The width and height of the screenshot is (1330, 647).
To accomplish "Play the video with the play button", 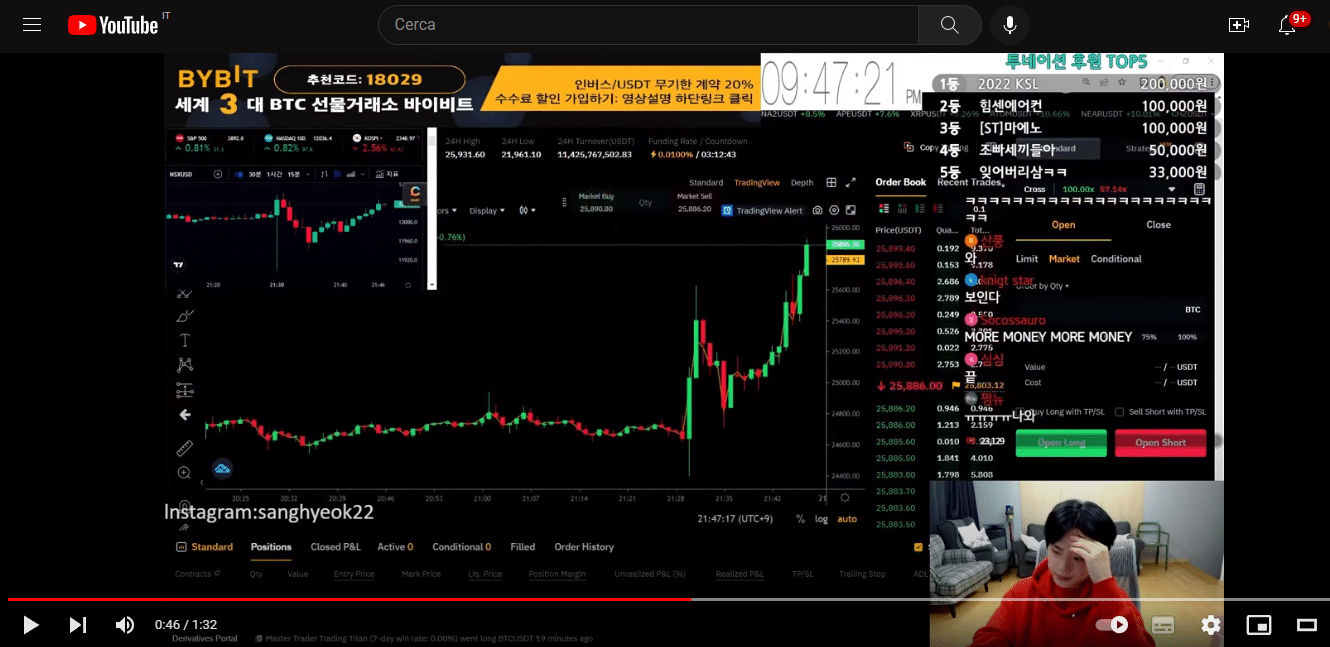I will pyautogui.click(x=30, y=625).
